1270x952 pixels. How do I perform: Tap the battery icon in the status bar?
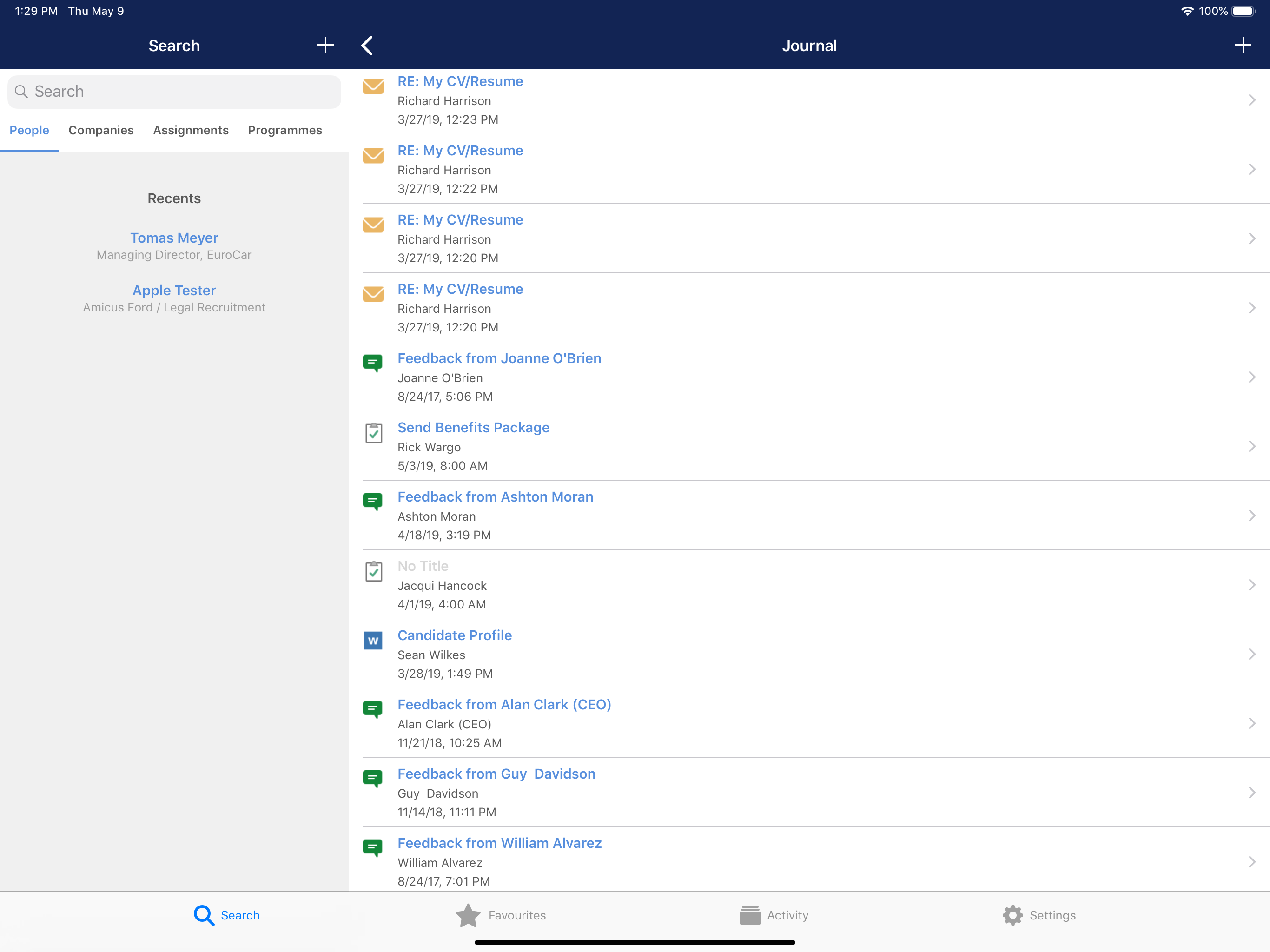[1244, 11]
